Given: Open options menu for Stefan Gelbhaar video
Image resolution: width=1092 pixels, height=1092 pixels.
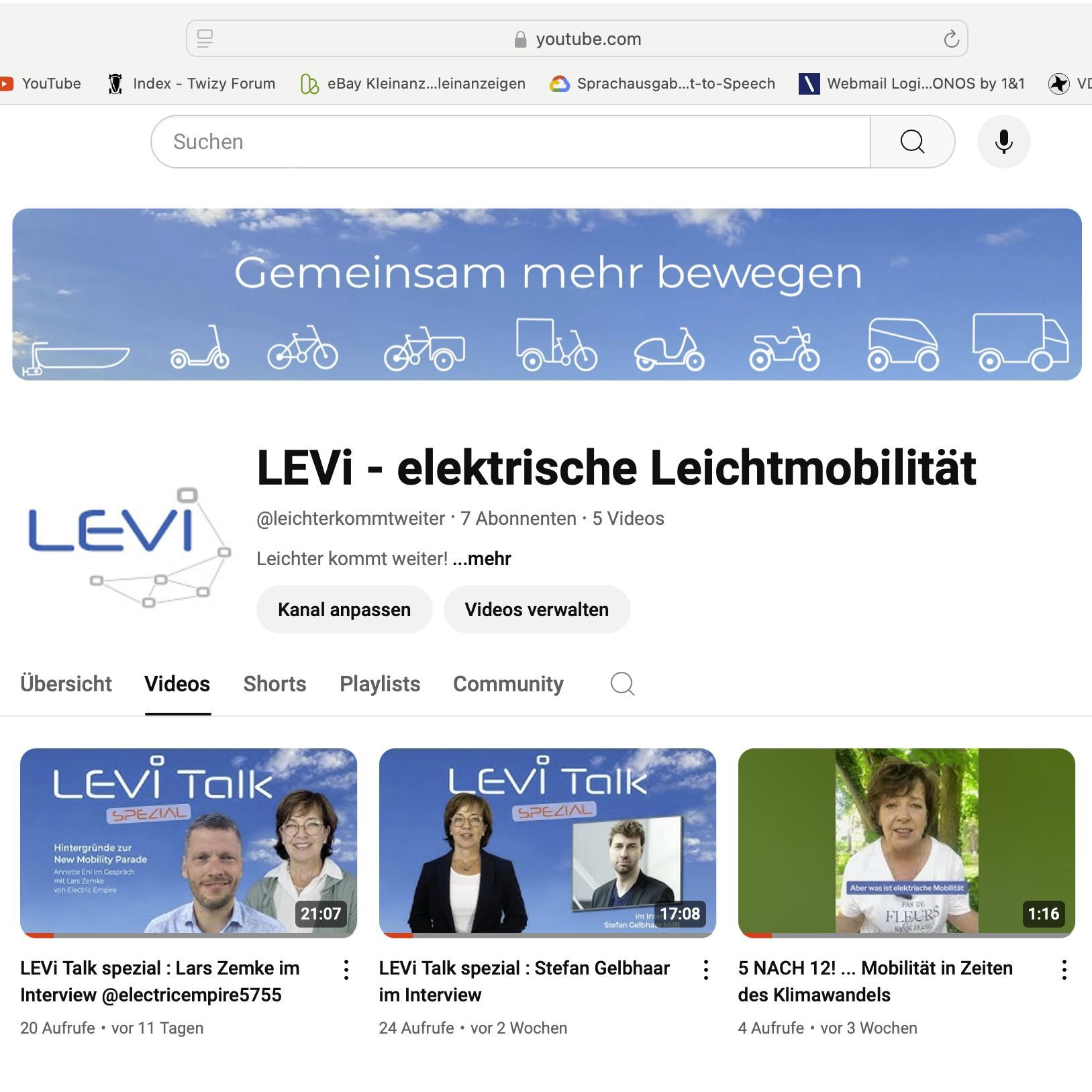Looking at the screenshot, I should (705, 970).
